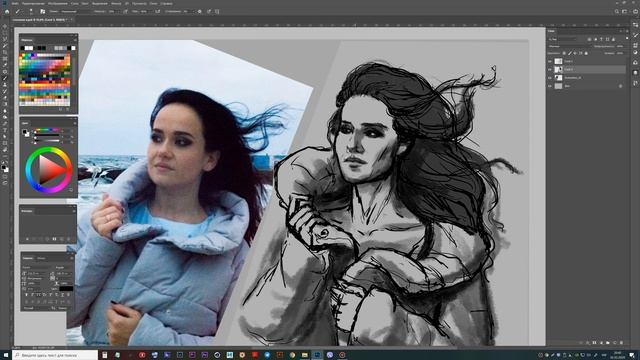Open the Изображение menu
The width and height of the screenshot is (640, 360).
pyautogui.click(x=58, y=3)
